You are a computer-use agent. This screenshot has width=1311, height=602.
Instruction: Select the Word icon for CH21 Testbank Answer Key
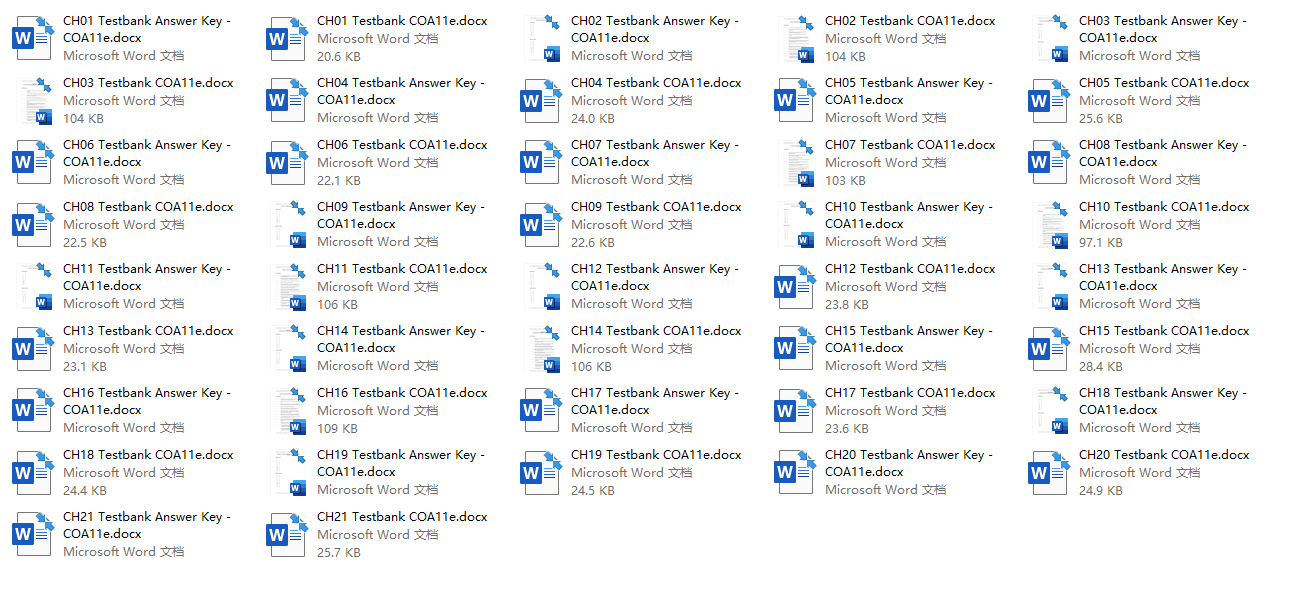coord(32,534)
